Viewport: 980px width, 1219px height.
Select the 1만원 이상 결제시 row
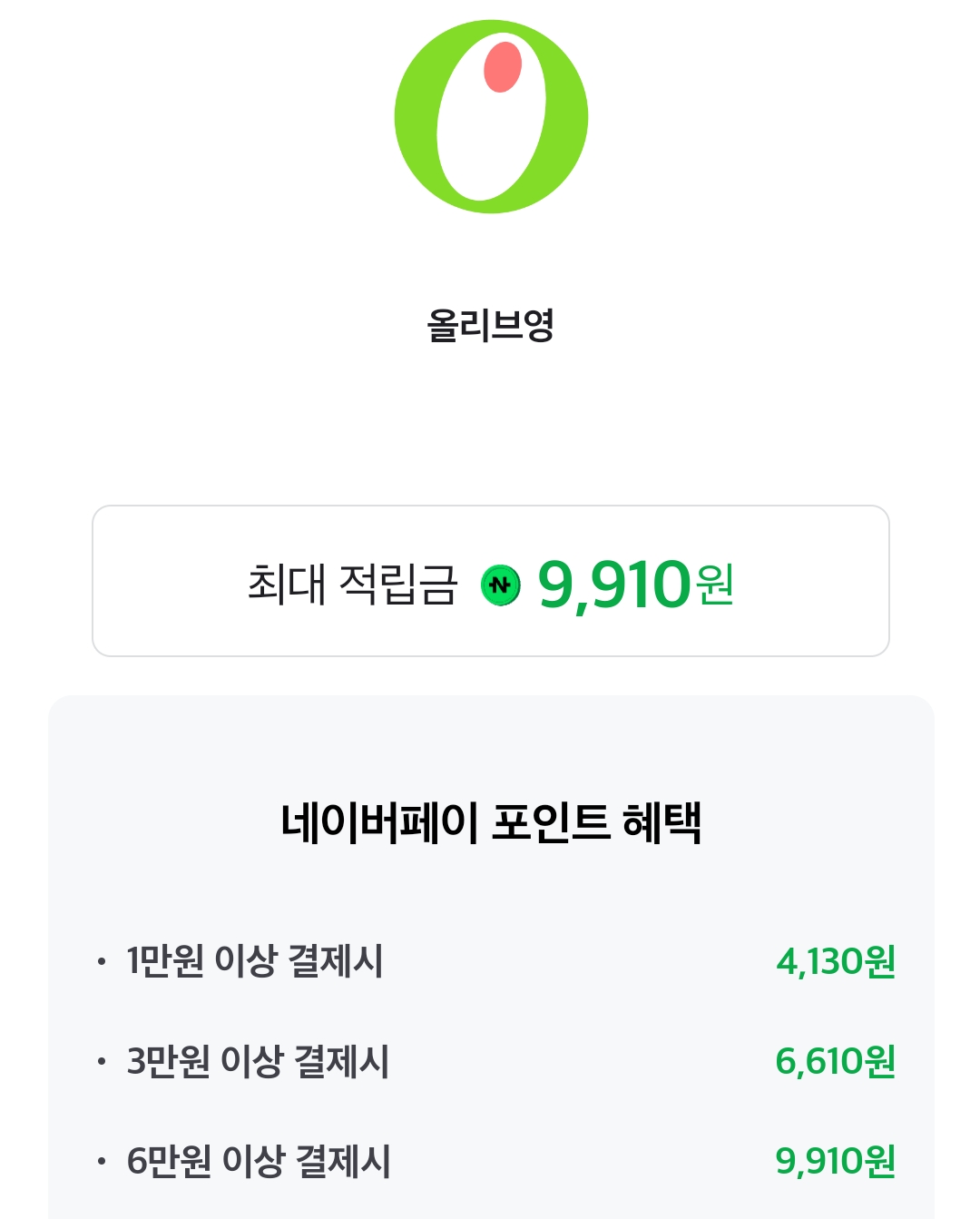click(x=254, y=961)
